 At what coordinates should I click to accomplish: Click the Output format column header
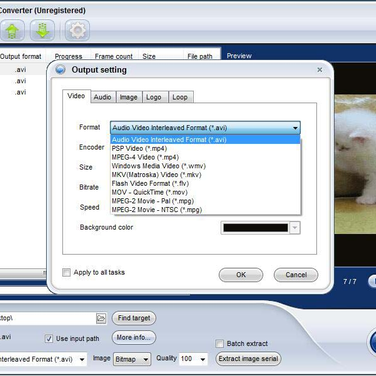pos(22,56)
